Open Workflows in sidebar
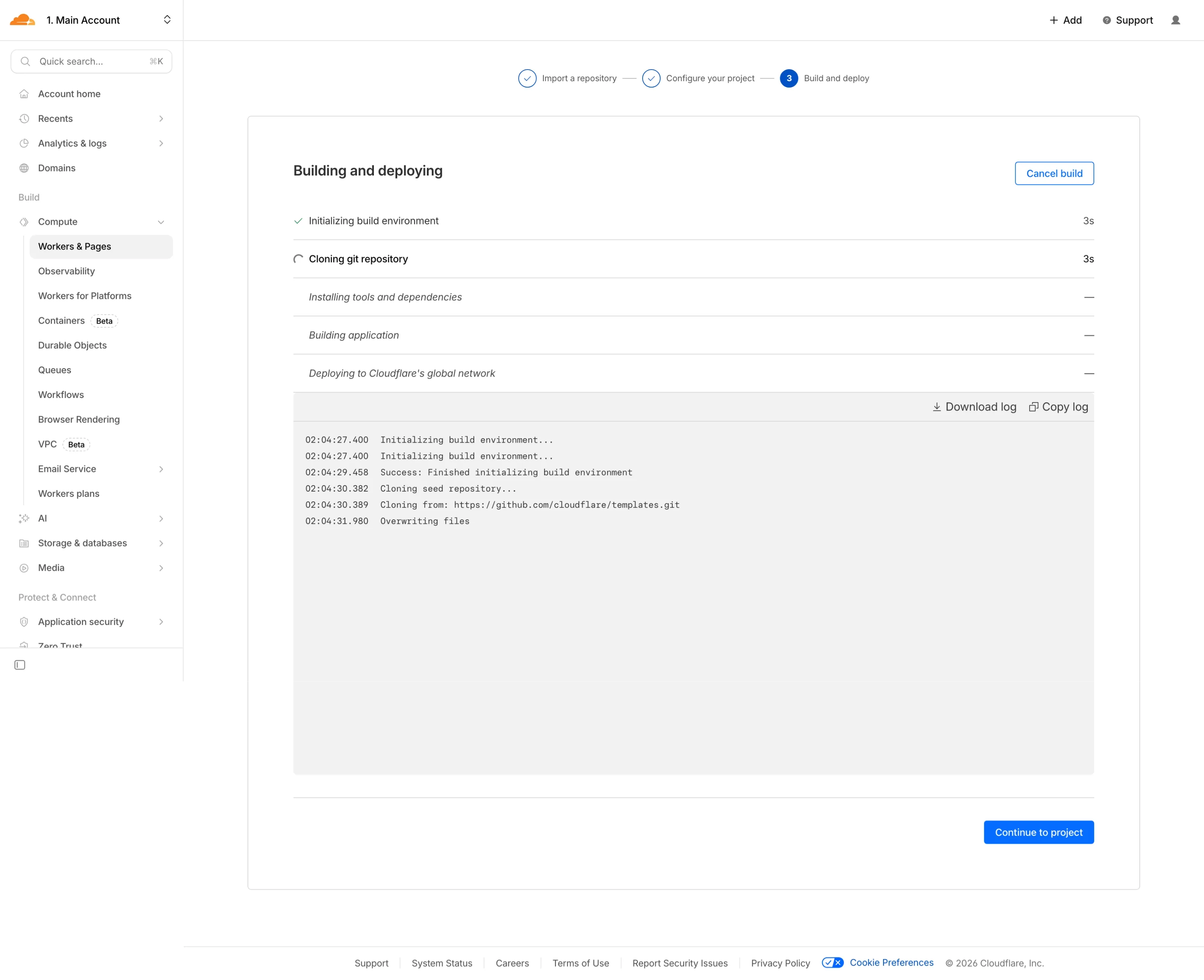Screen dimensions: 1204x980 (x=61, y=395)
